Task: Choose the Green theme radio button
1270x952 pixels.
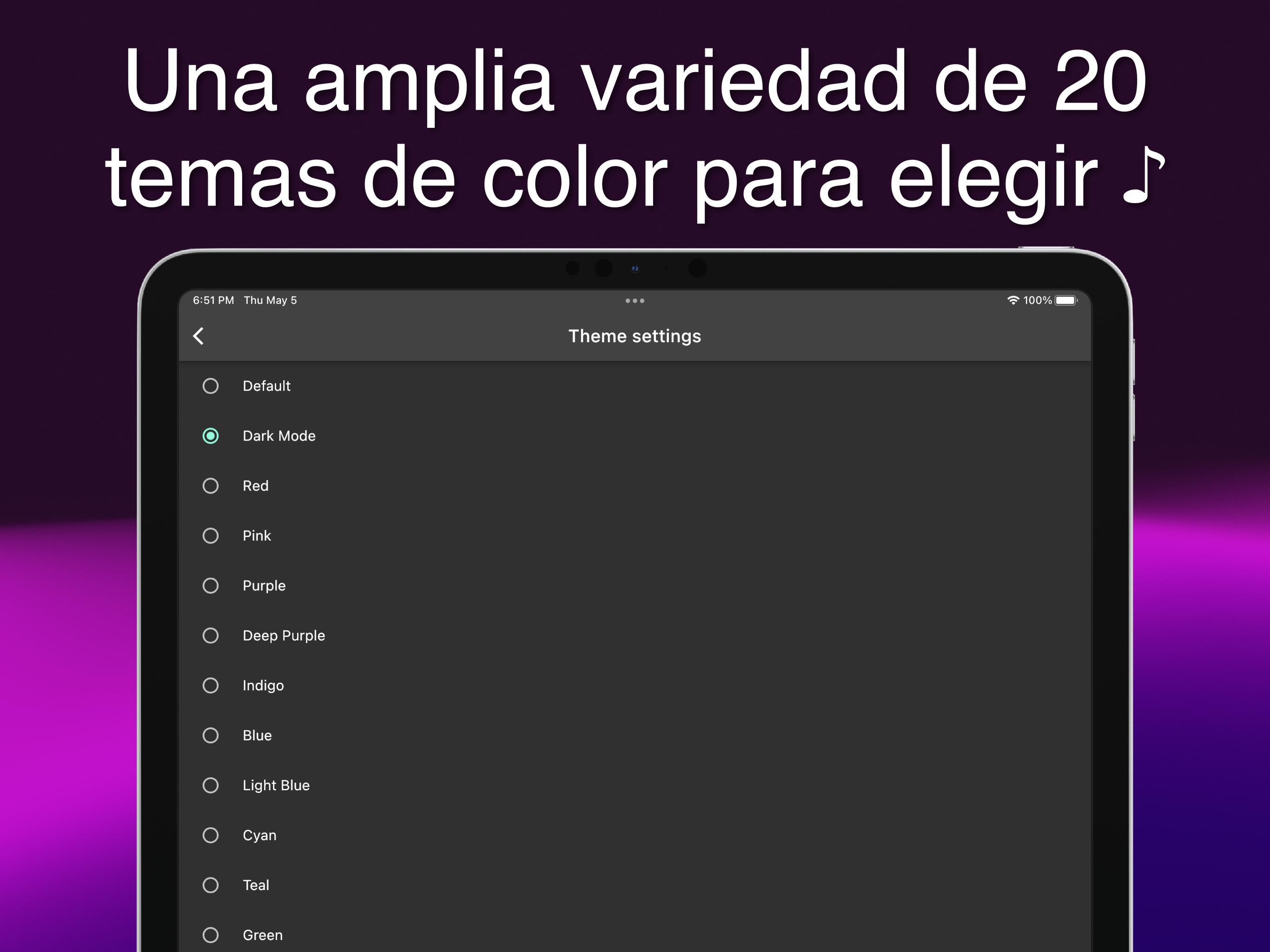Action: [211, 935]
